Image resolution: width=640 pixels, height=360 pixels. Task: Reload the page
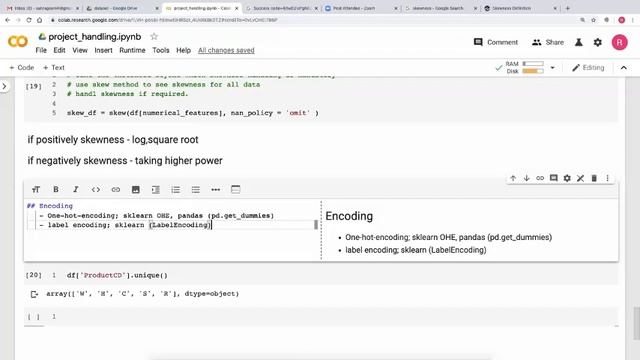click(x=29, y=20)
